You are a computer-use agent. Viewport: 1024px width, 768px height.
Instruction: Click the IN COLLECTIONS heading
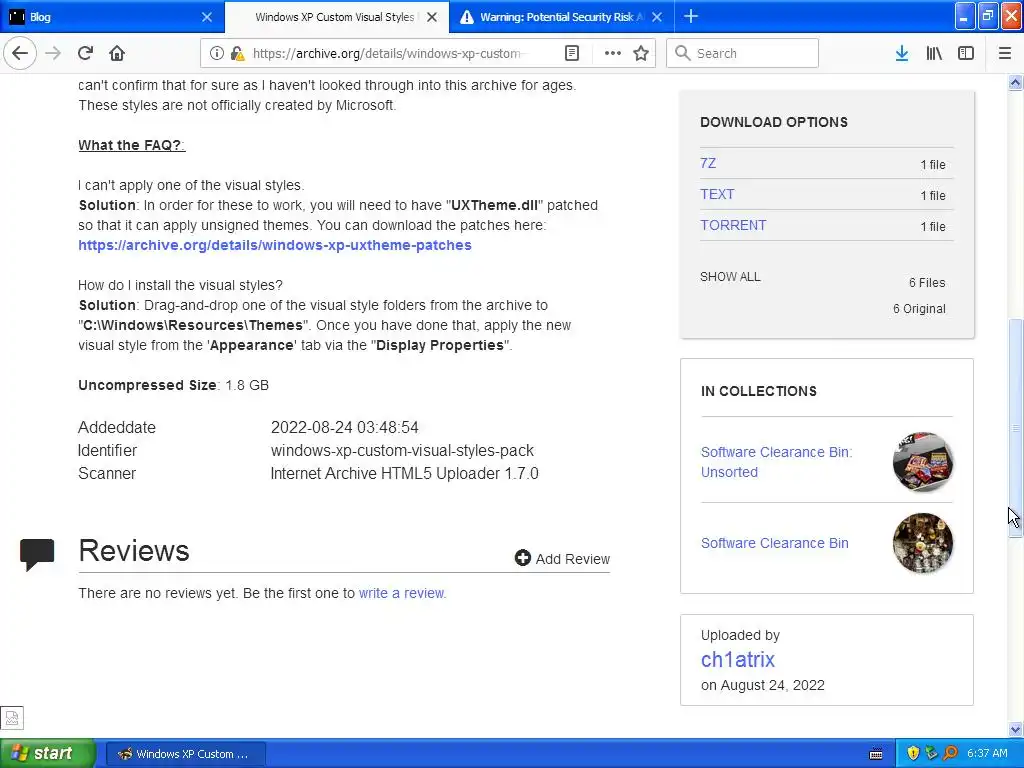click(x=758, y=391)
